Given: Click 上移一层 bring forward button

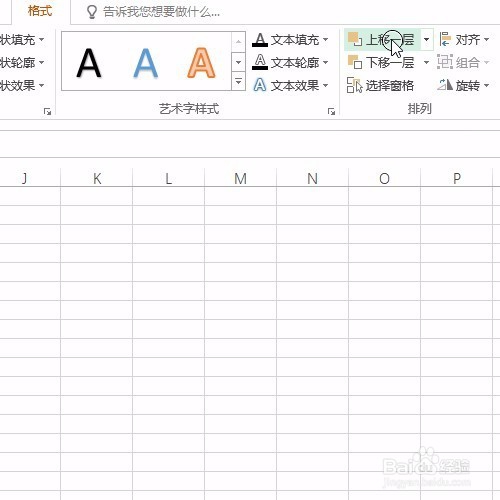Looking at the screenshot, I should [382, 40].
